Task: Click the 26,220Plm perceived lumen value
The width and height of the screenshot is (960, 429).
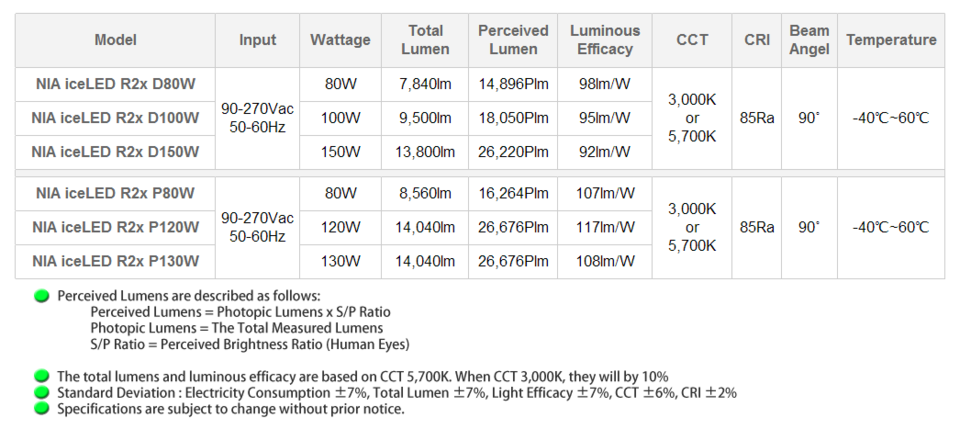Action: point(513,152)
